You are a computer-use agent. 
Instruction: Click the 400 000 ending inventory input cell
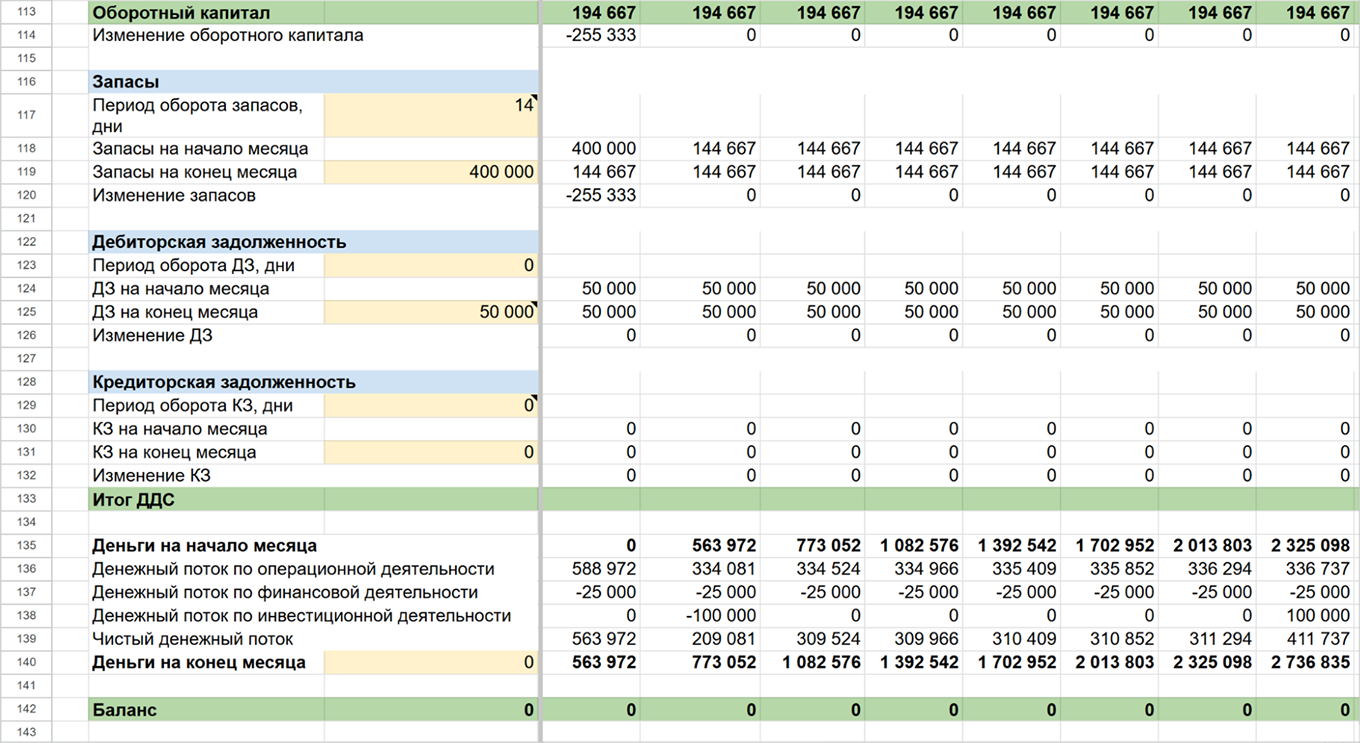pos(431,172)
